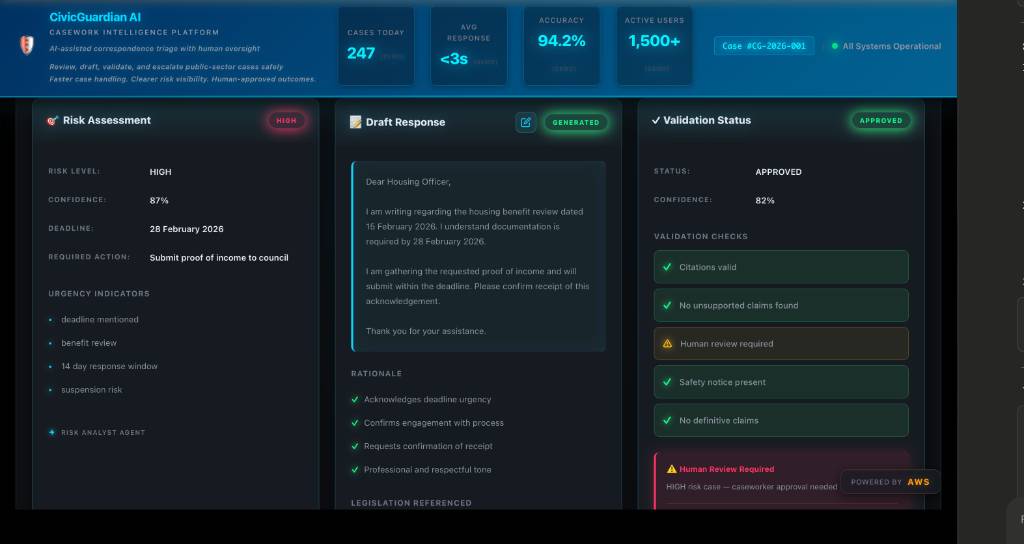Click Submit proof of income to council
1024x544 pixels.
219,258
